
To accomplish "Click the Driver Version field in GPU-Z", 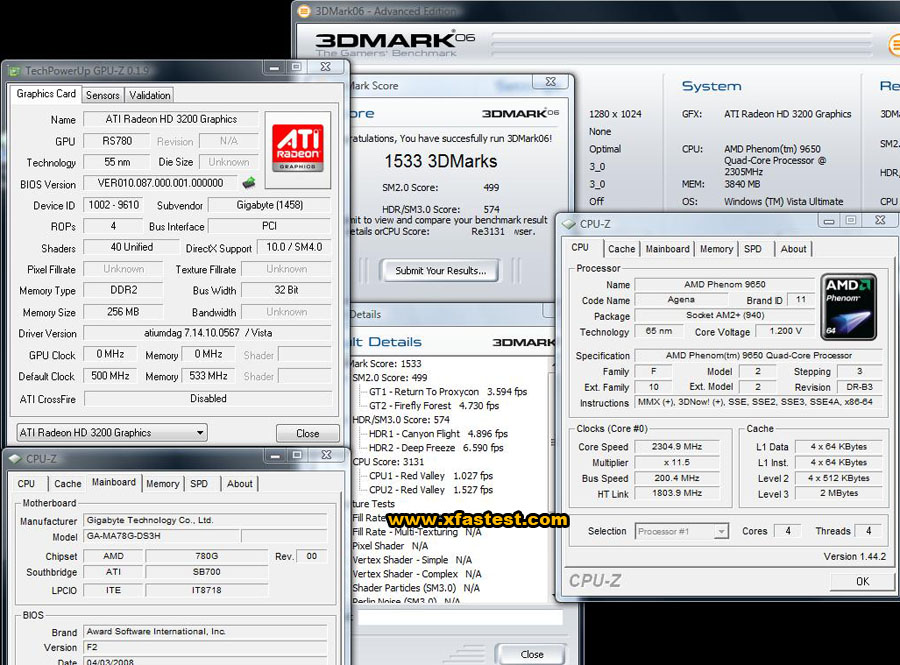I will (x=208, y=333).
